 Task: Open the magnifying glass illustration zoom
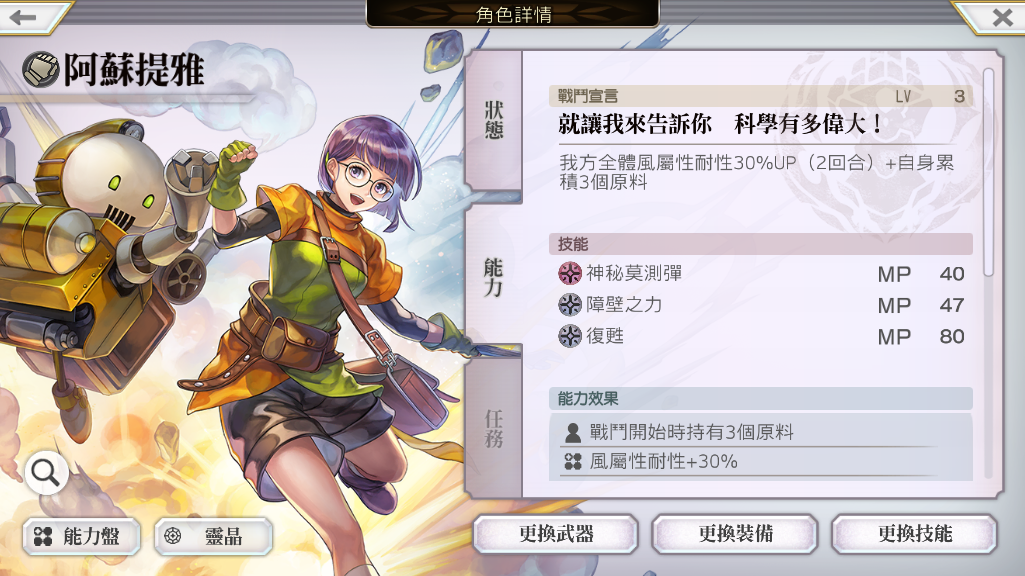[x=46, y=472]
